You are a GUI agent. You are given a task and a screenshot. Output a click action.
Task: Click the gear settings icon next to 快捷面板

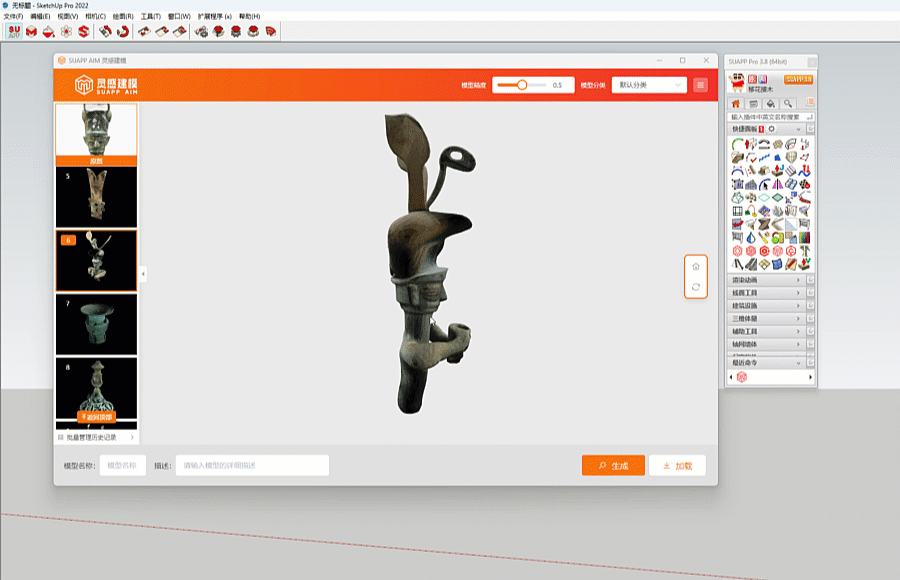[x=772, y=129]
